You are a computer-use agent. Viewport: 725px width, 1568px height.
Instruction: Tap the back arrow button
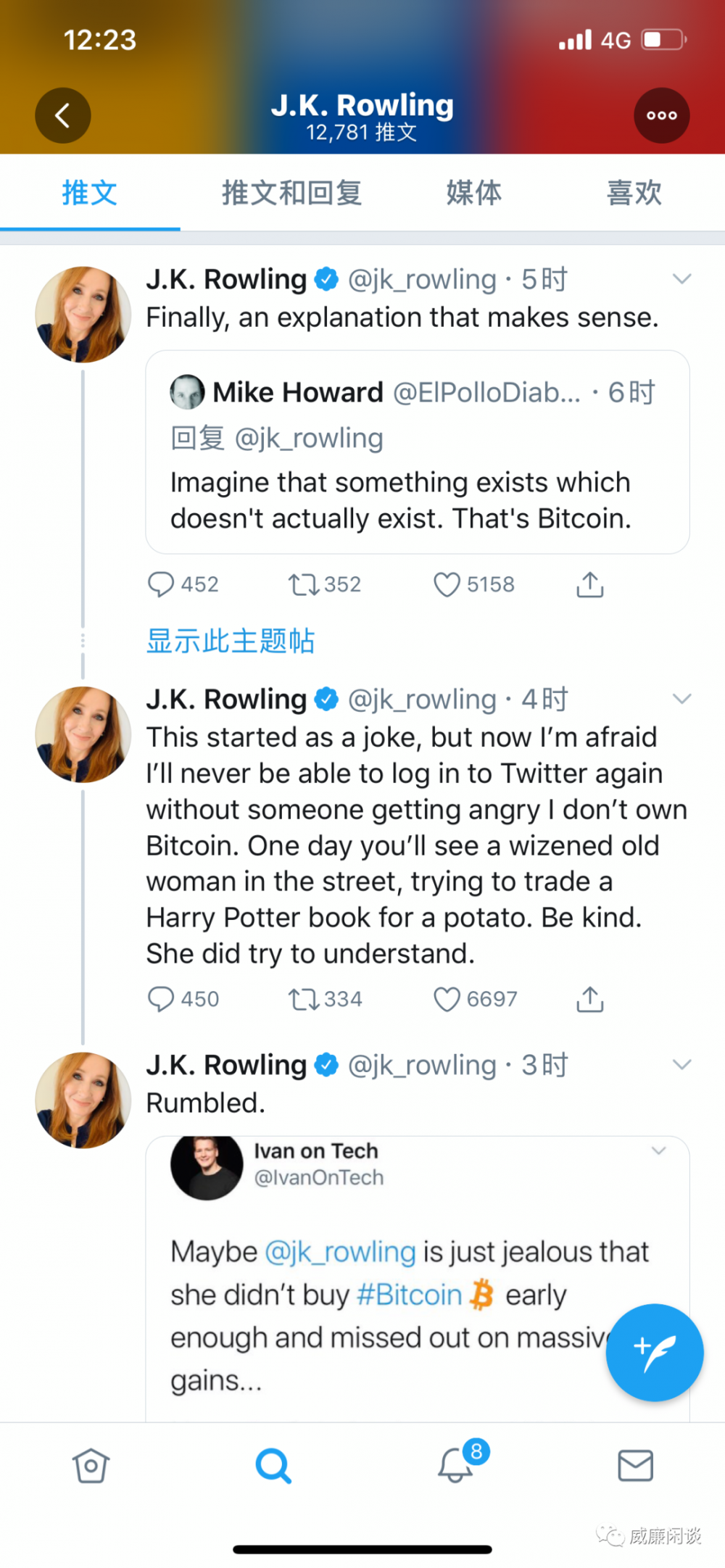[x=63, y=115]
